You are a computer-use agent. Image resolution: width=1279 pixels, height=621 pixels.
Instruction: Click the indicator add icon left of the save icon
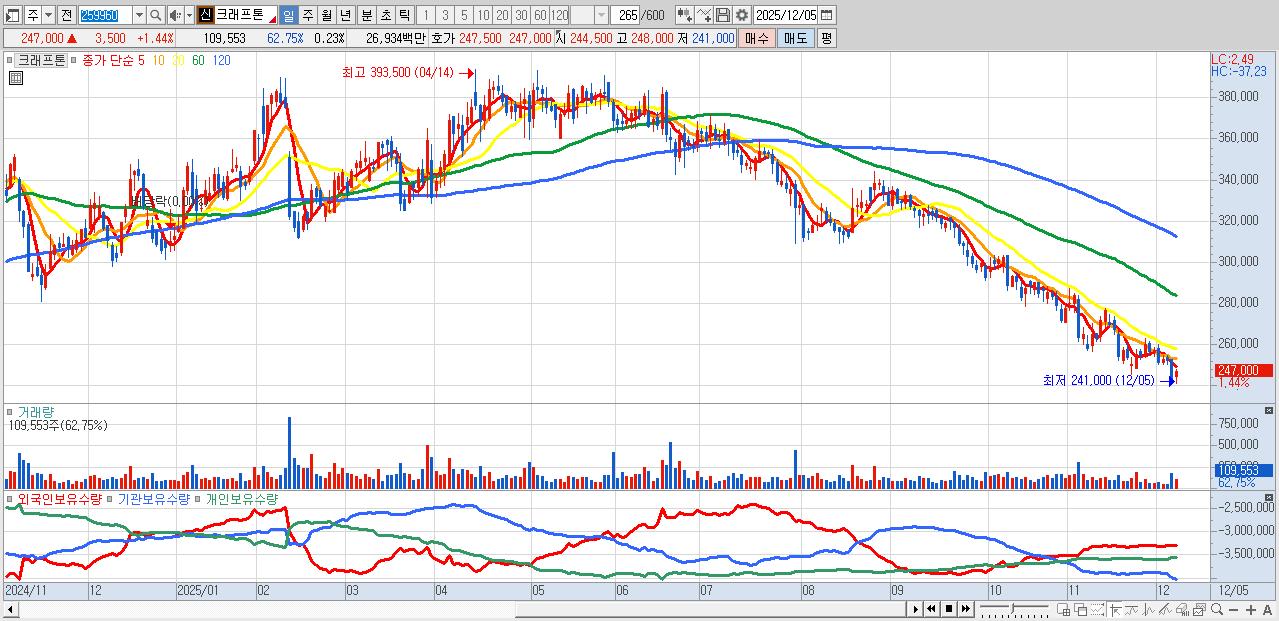pyautogui.click(x=684, y=15)
